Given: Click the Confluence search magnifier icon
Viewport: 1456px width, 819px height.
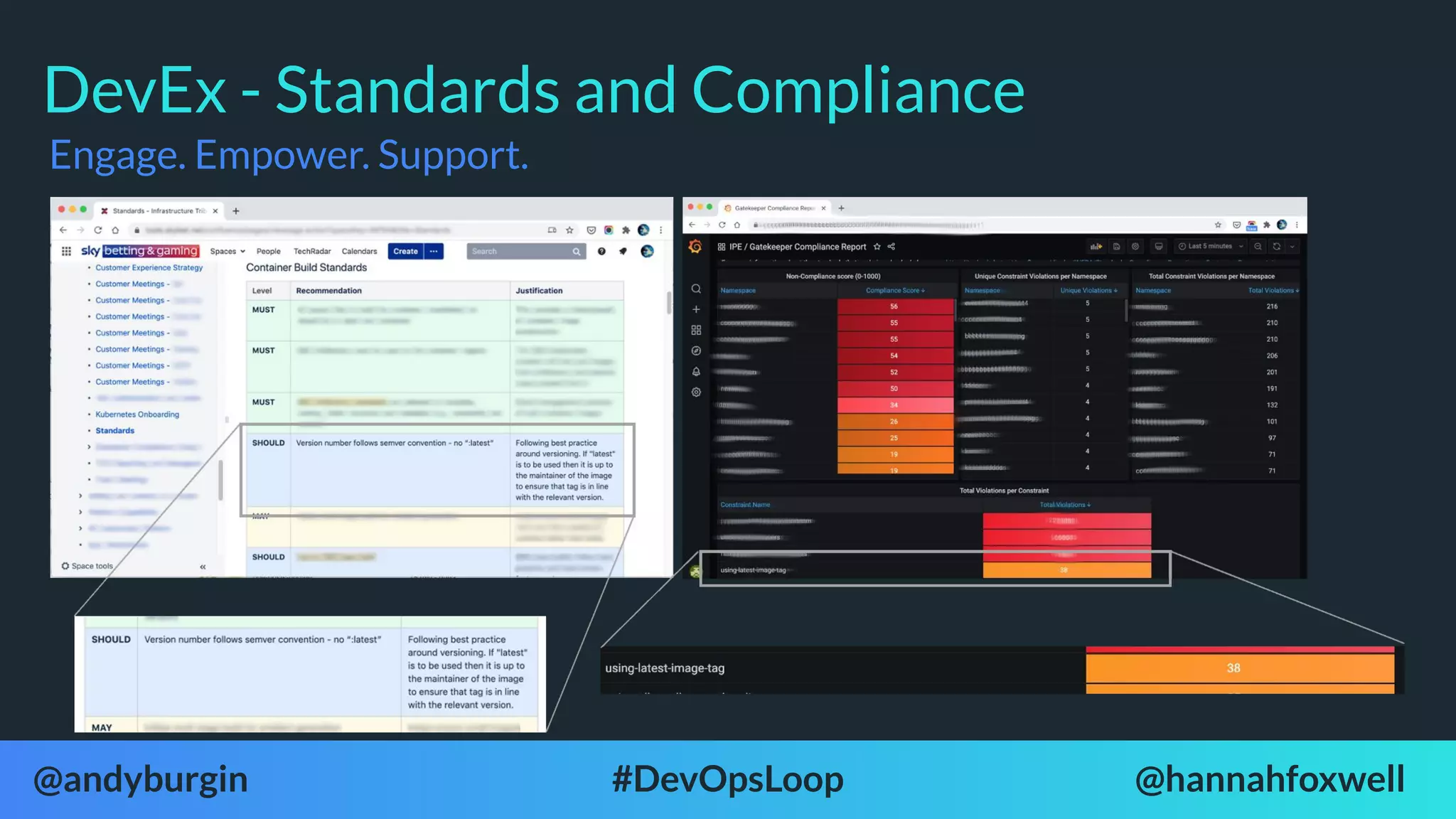Looking at the screenshot, I should [577, 252].
